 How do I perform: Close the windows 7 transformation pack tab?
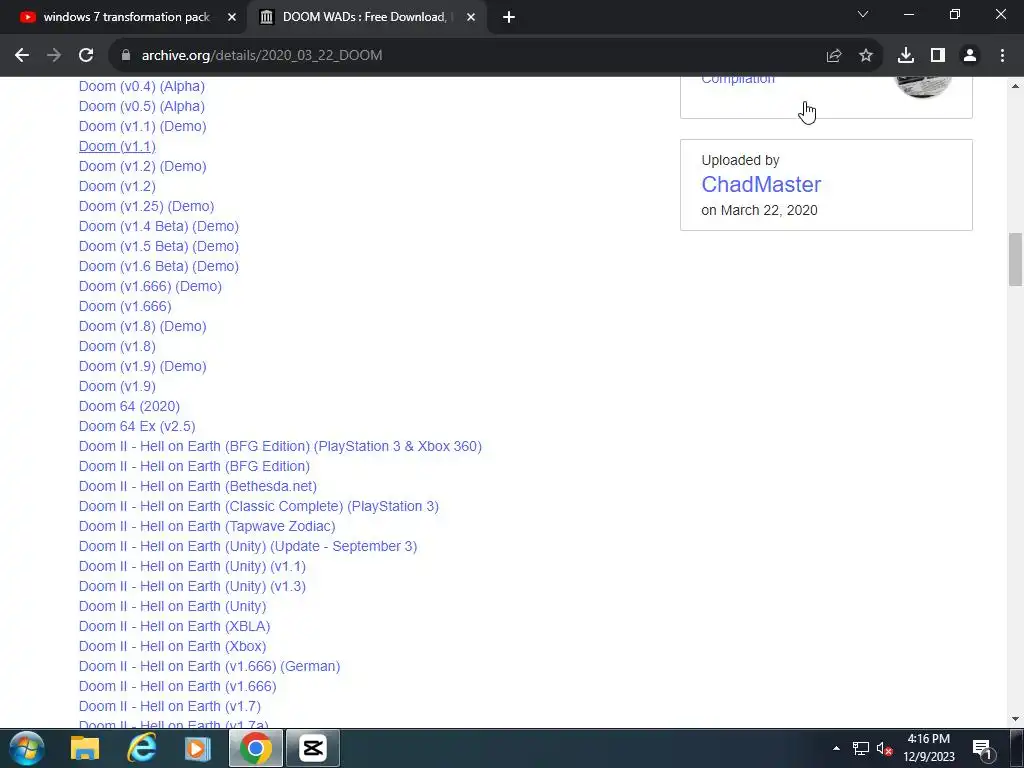tap(232, 18)
